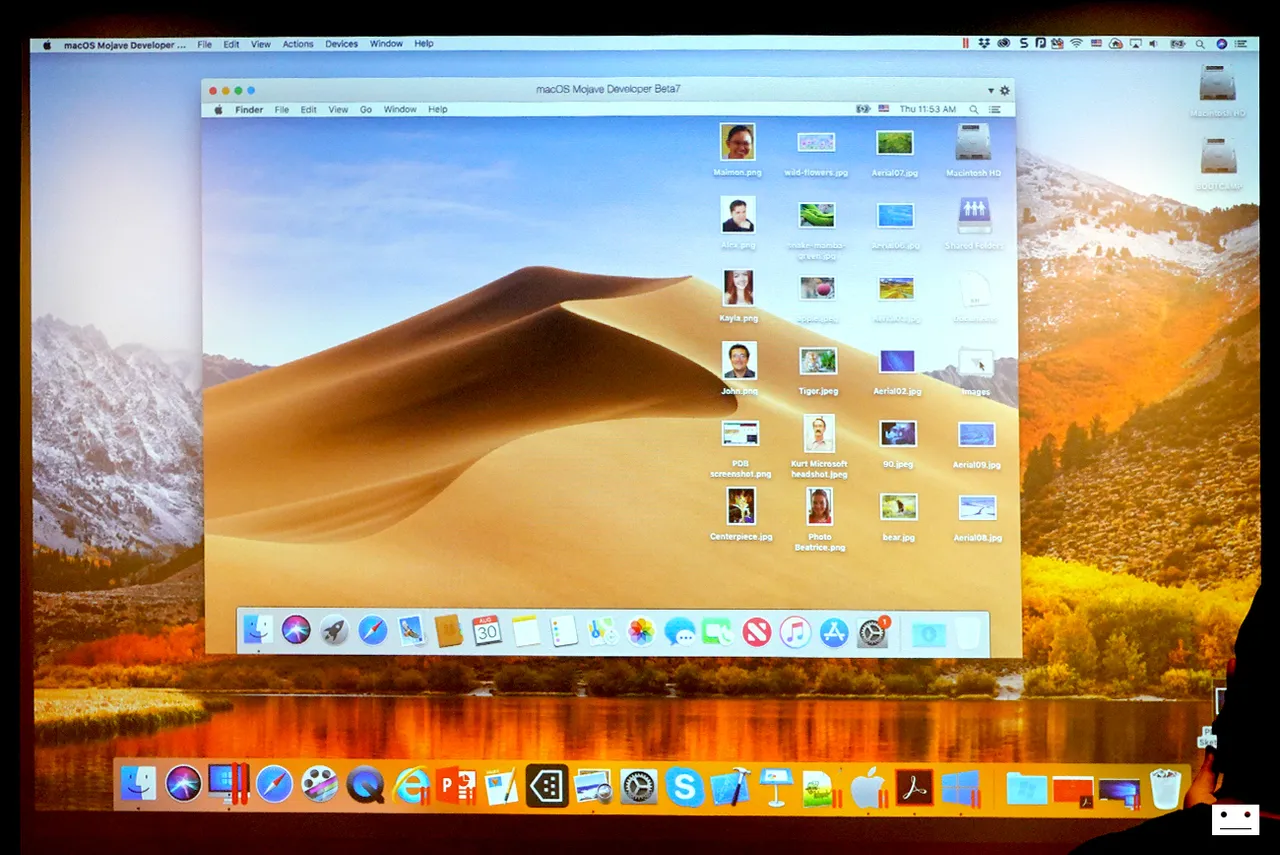Image resolution: width=1280 pixels, height=855 pixels.
Task: Expand the dropdown arrow beside VM gear icon
Action: coord(991,90)
